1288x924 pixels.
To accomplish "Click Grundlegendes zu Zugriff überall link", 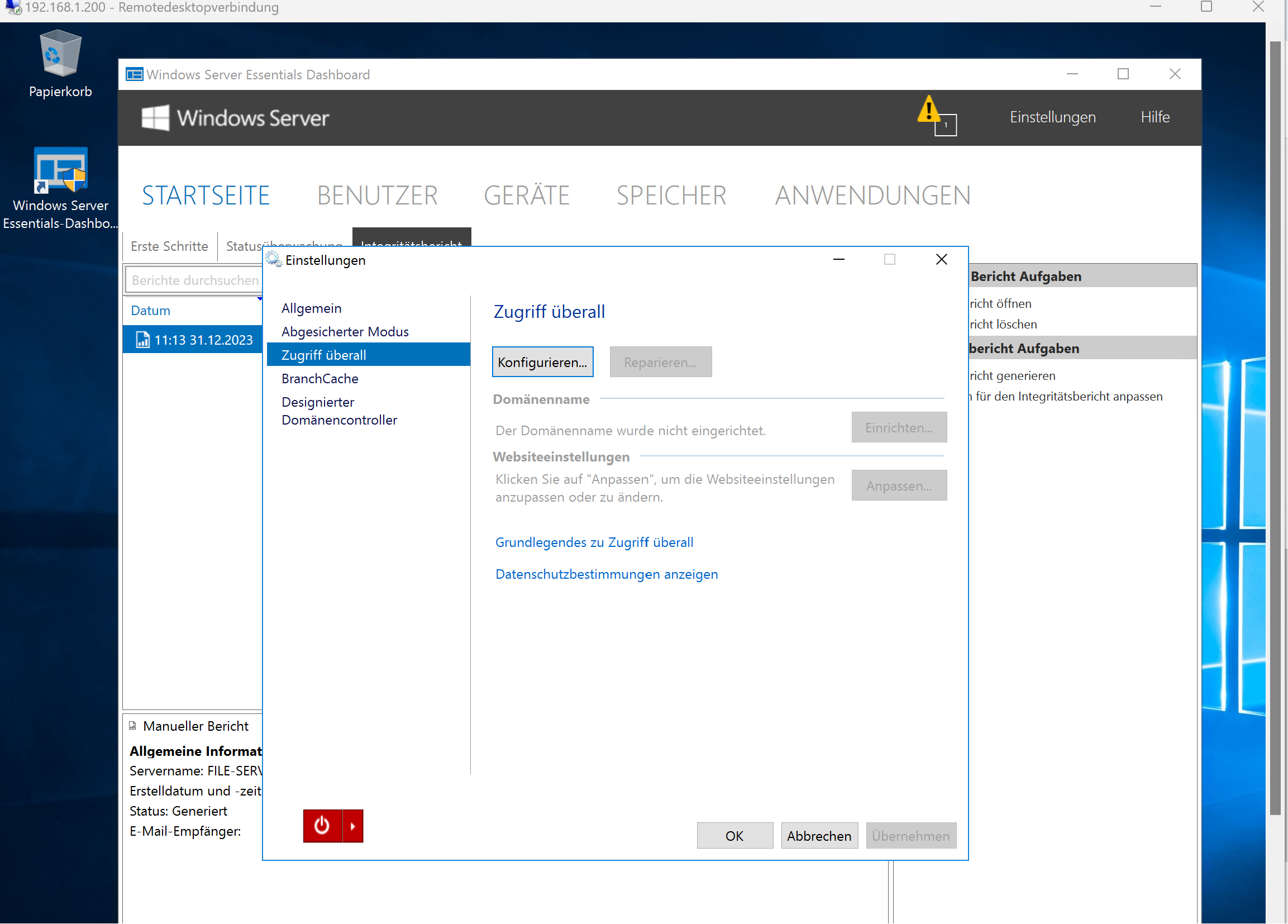I will click(x=594, y=541).
